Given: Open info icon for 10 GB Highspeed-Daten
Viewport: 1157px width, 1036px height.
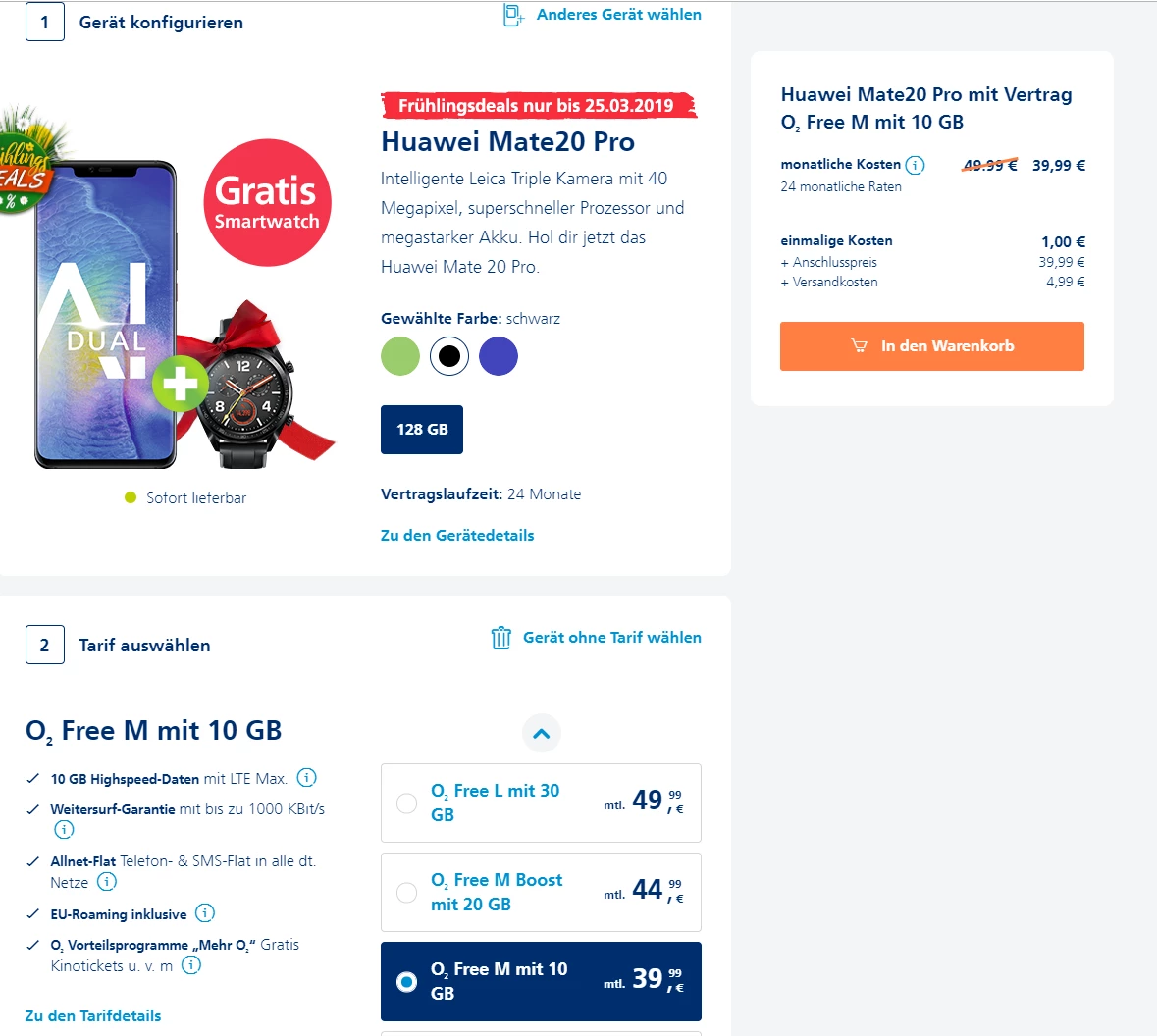Looking at the screenshot, I should [306, 778].
